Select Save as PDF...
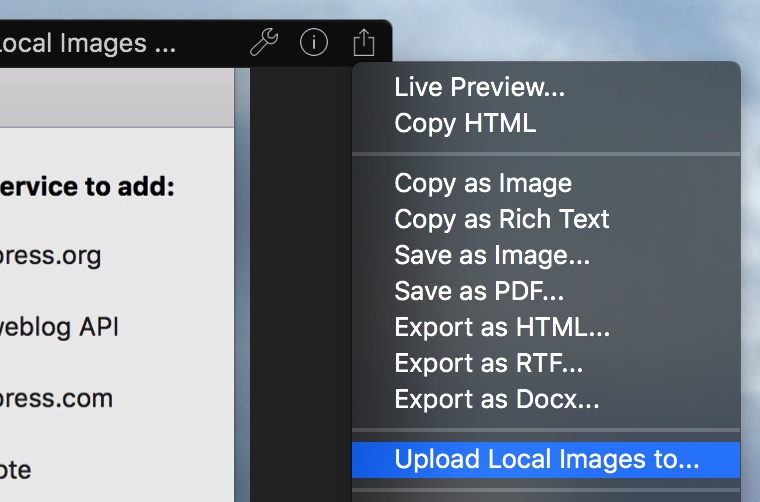760x502 pixels. click(546, 291)
